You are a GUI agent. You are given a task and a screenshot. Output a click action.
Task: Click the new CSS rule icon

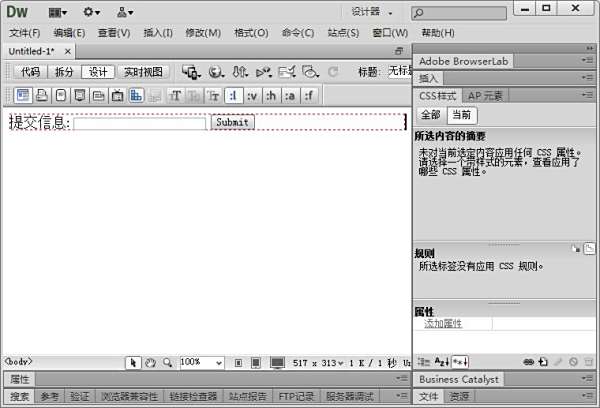point(543,362)
